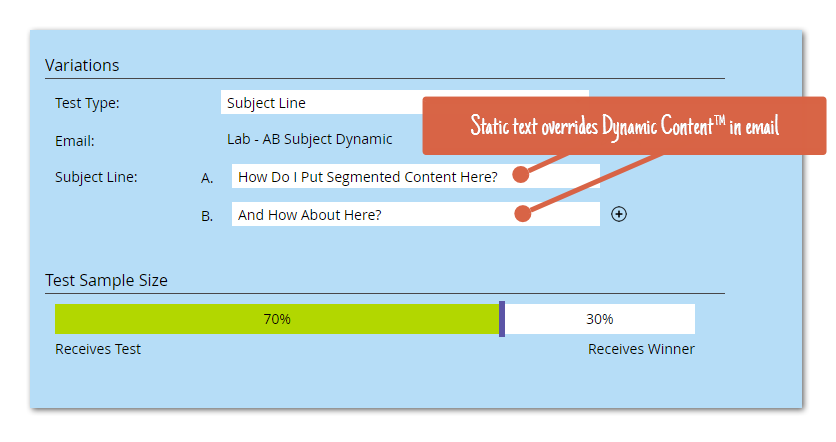The height and width of the screenshot is (442, 836).
Task: Click the "Subject Line:" field label
Action: tap(96, 177)
